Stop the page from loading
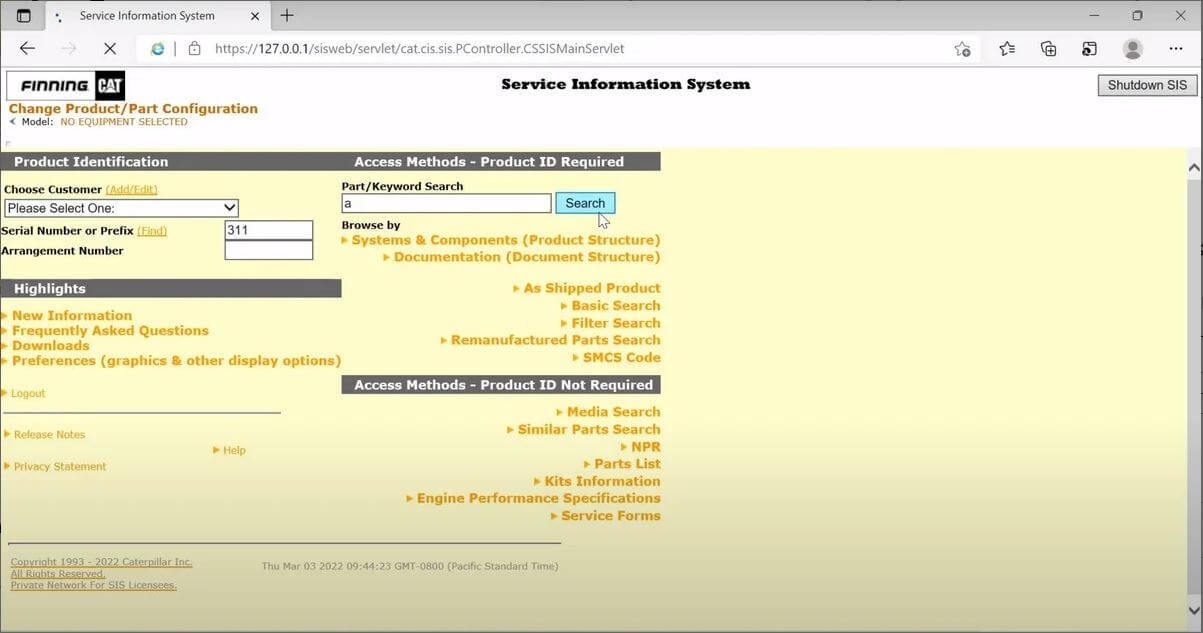This screenshot has width=1203, height=633. click(110, 49)
